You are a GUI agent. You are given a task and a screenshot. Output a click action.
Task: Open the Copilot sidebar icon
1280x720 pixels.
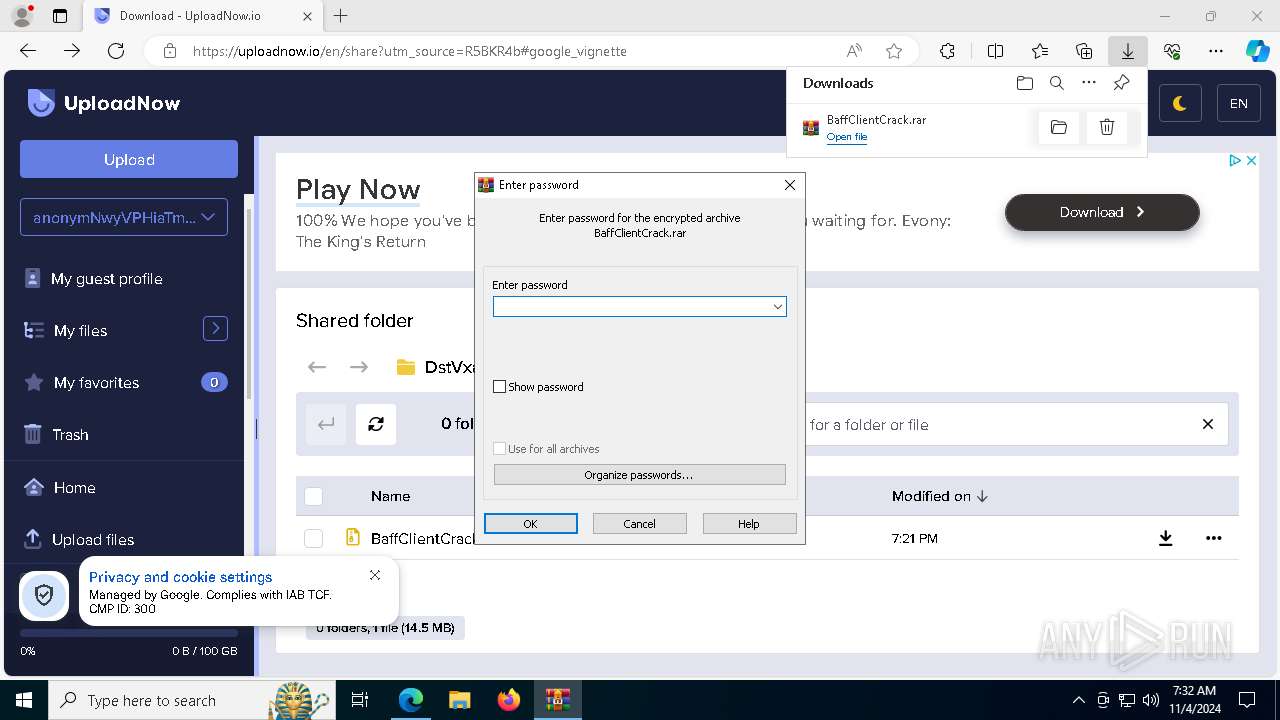coord(1257,51)
